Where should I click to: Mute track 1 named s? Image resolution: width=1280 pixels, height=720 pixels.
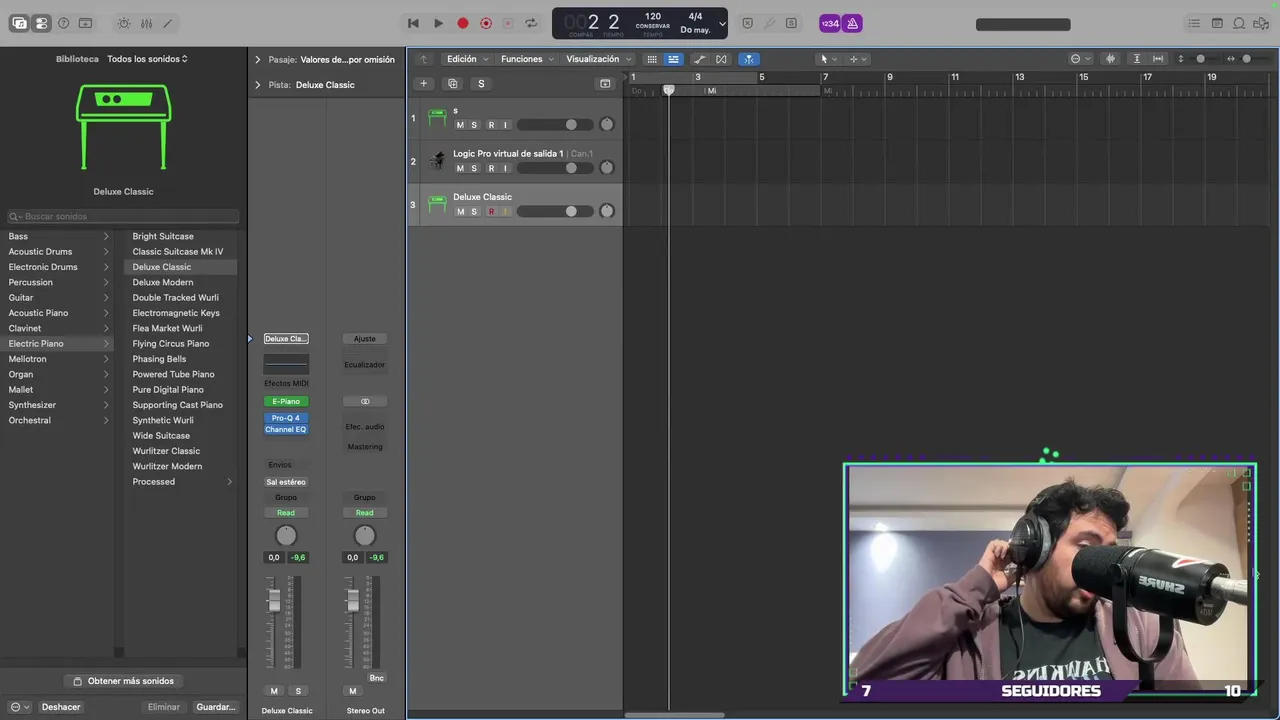click(x=460, y=125)
